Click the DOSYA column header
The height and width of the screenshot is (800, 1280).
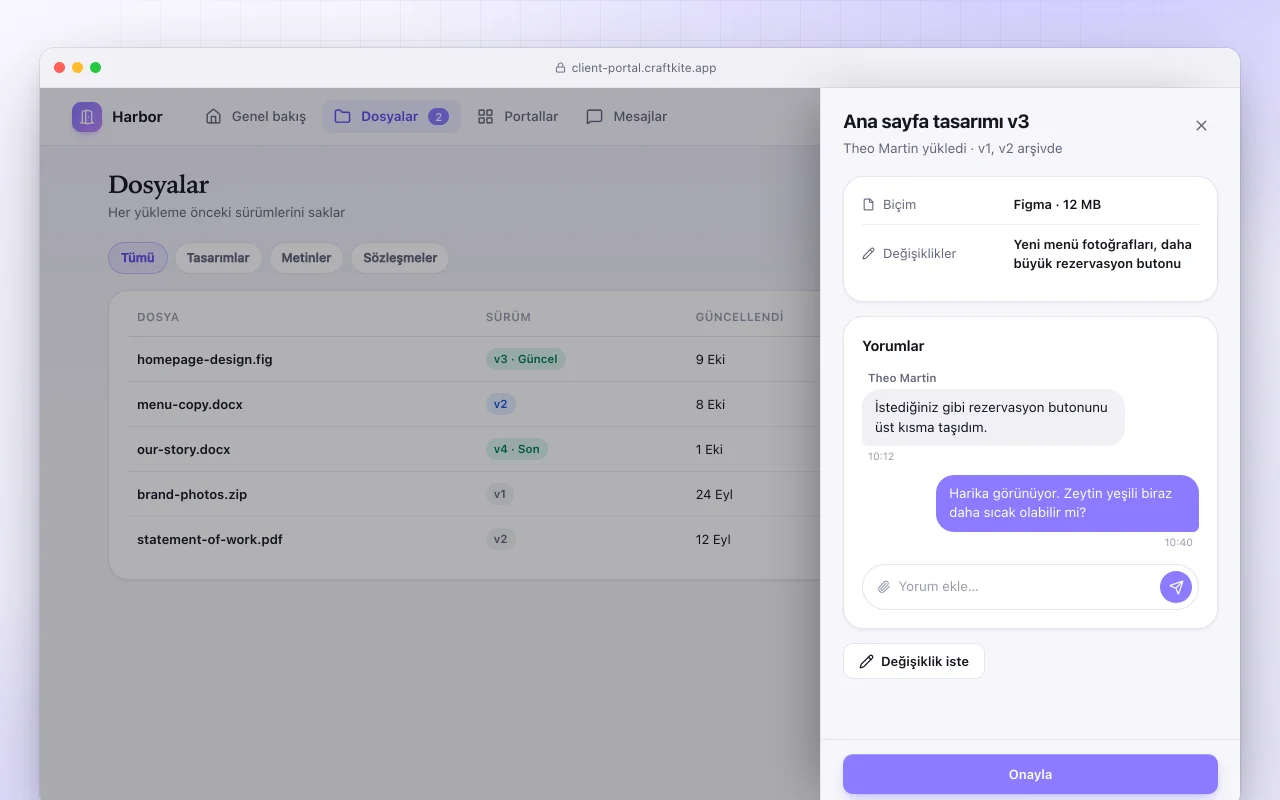tap(158, 317)
